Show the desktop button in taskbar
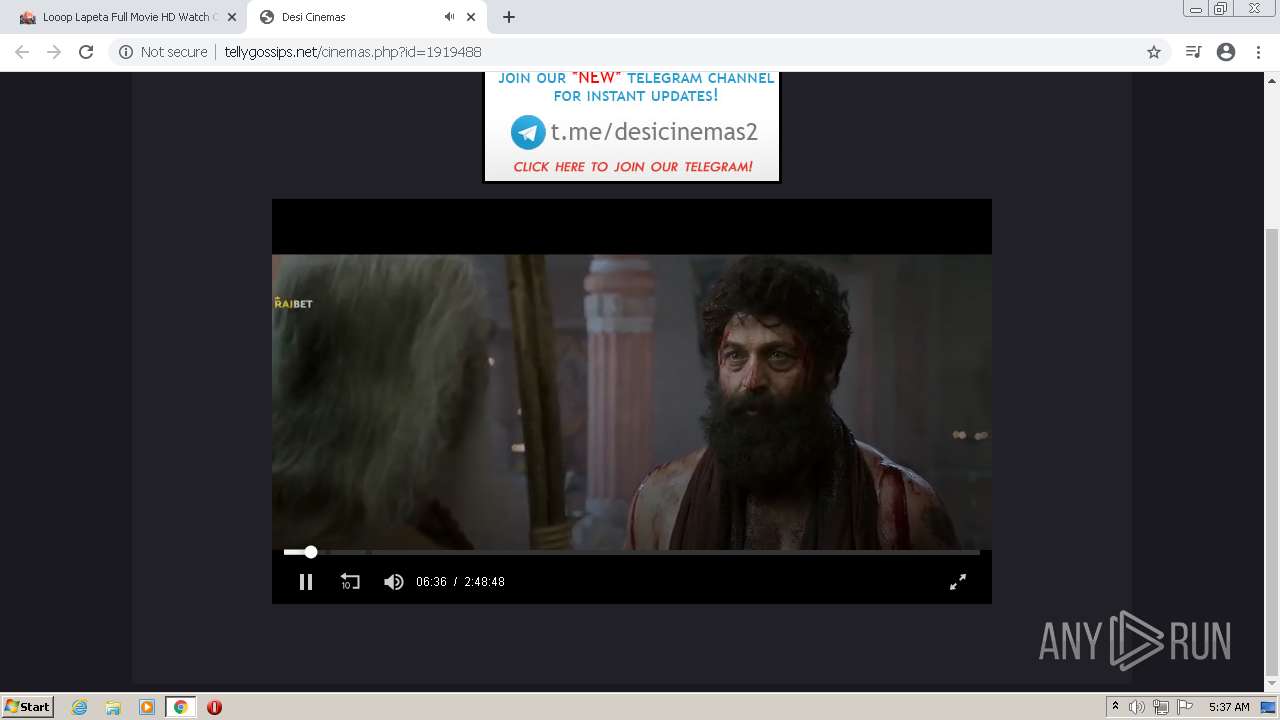Viewport: 1280px width, 720px height. tap(1268, 707)
